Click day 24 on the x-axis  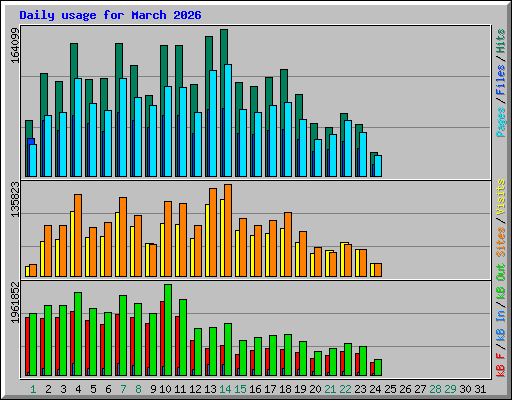point(375,389)
